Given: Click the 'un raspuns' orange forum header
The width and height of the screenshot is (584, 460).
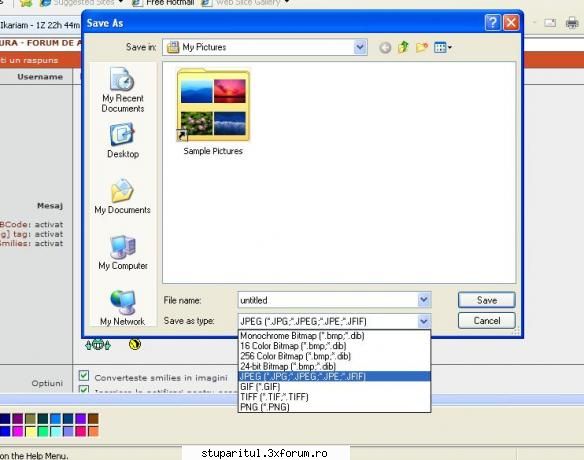Looking at the screenshot, I should tap(29, 60).
